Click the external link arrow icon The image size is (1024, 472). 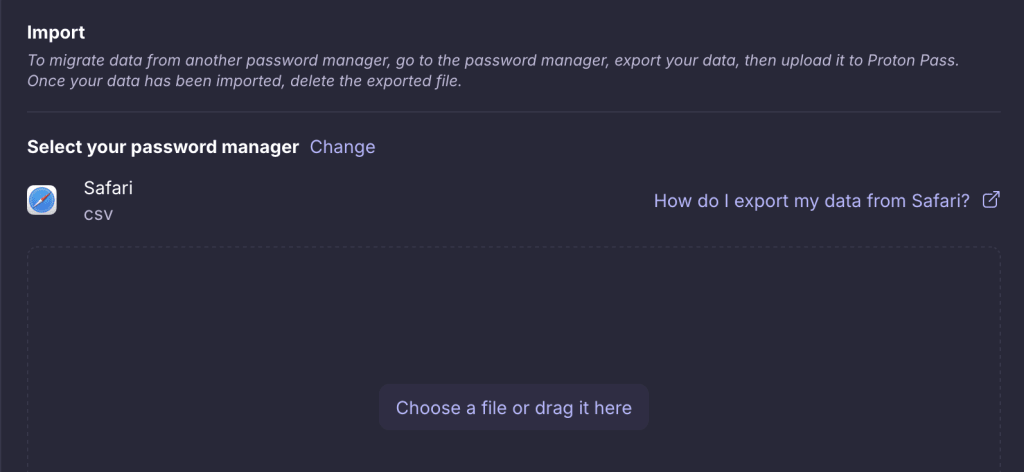click(991, 200)
